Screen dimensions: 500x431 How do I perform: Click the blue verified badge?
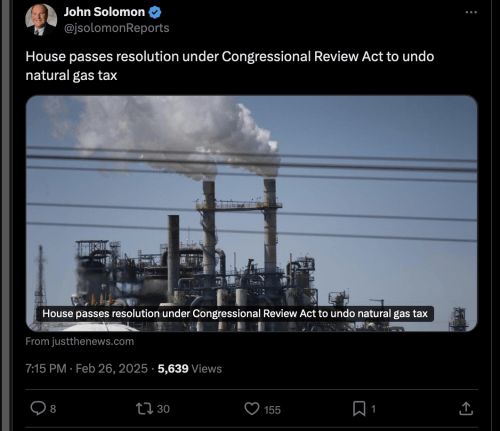pos(155,12)
